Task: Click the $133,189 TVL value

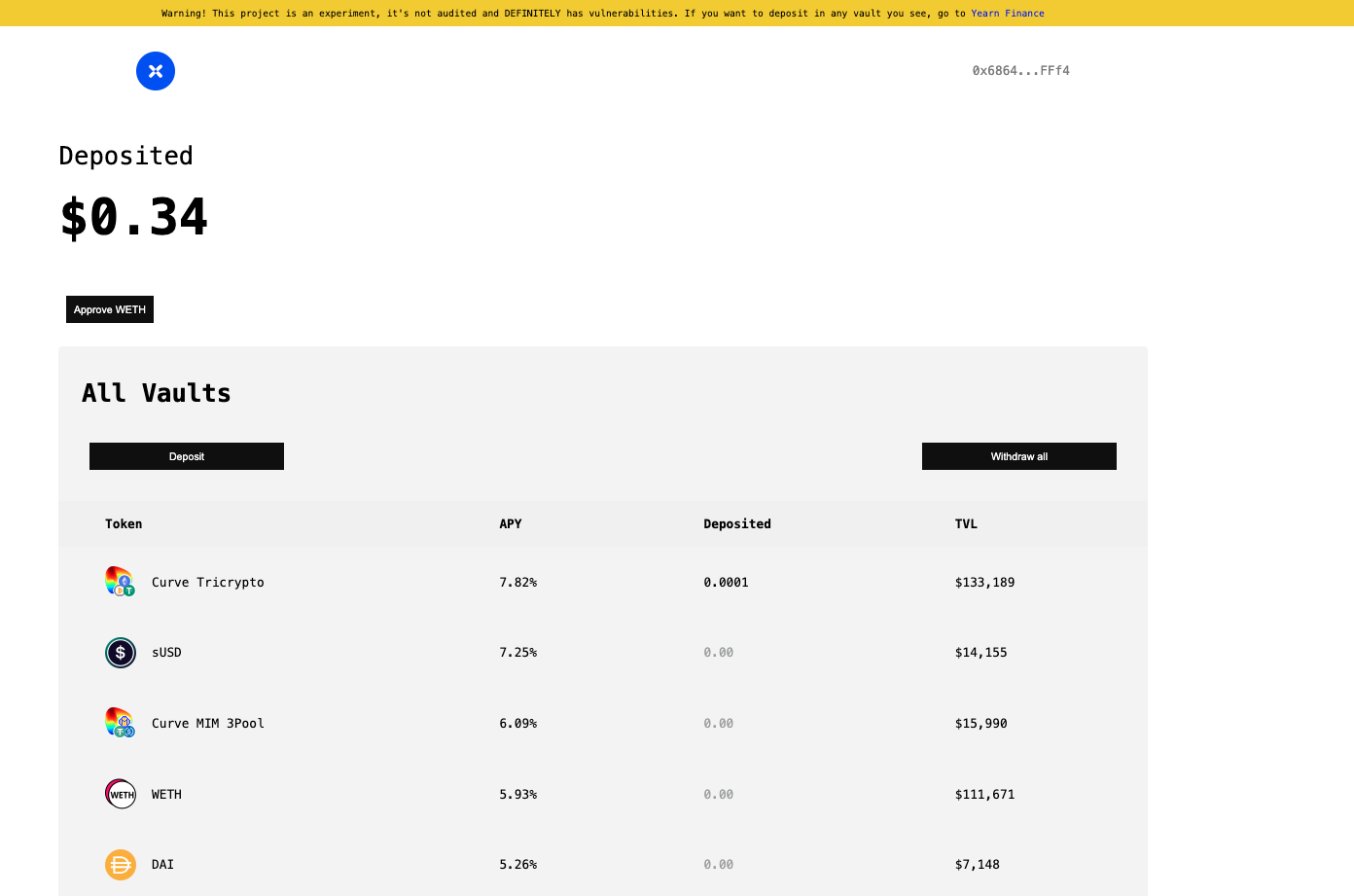Action: (984, 582)
